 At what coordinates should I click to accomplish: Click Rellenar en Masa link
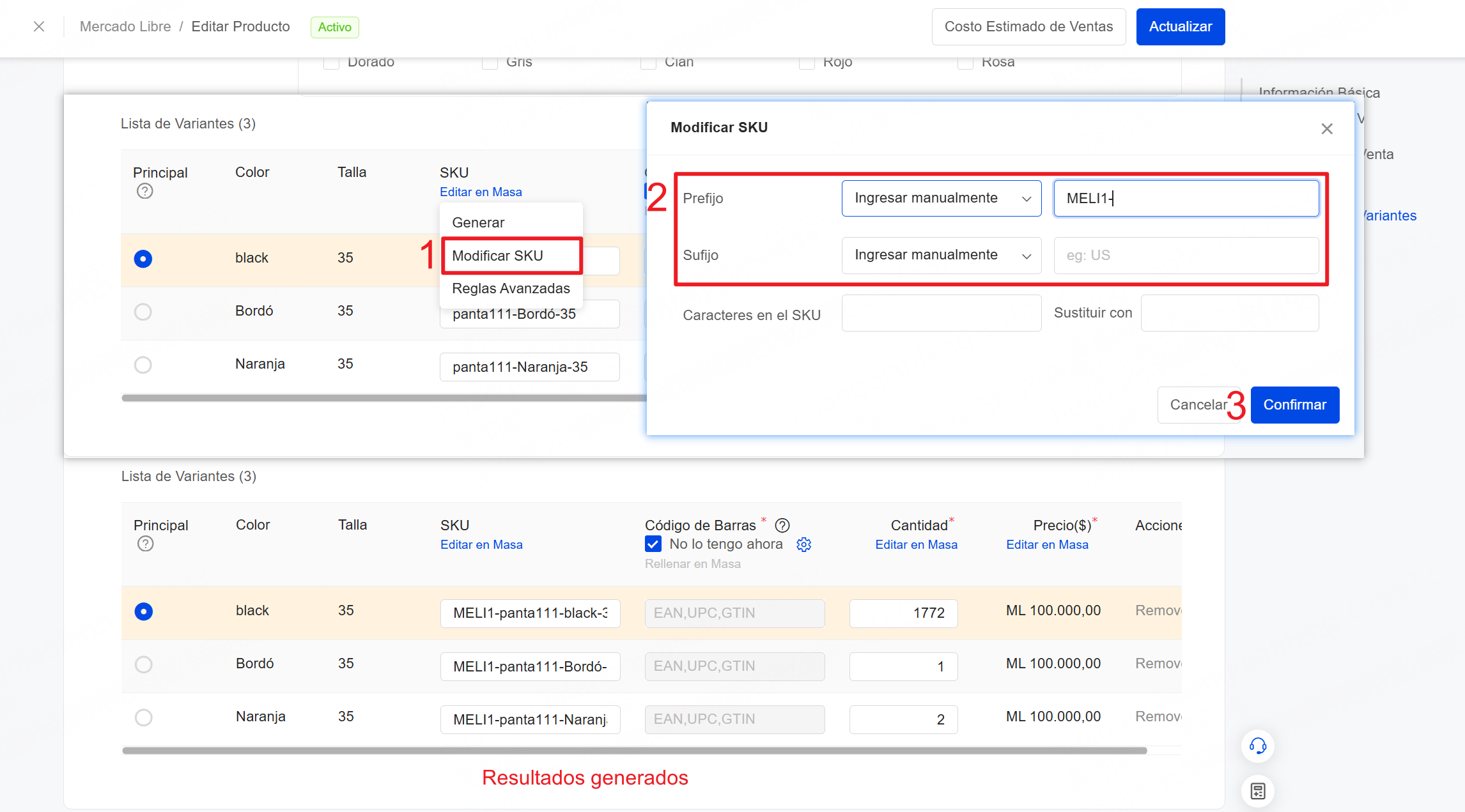[x=693, y=563]
